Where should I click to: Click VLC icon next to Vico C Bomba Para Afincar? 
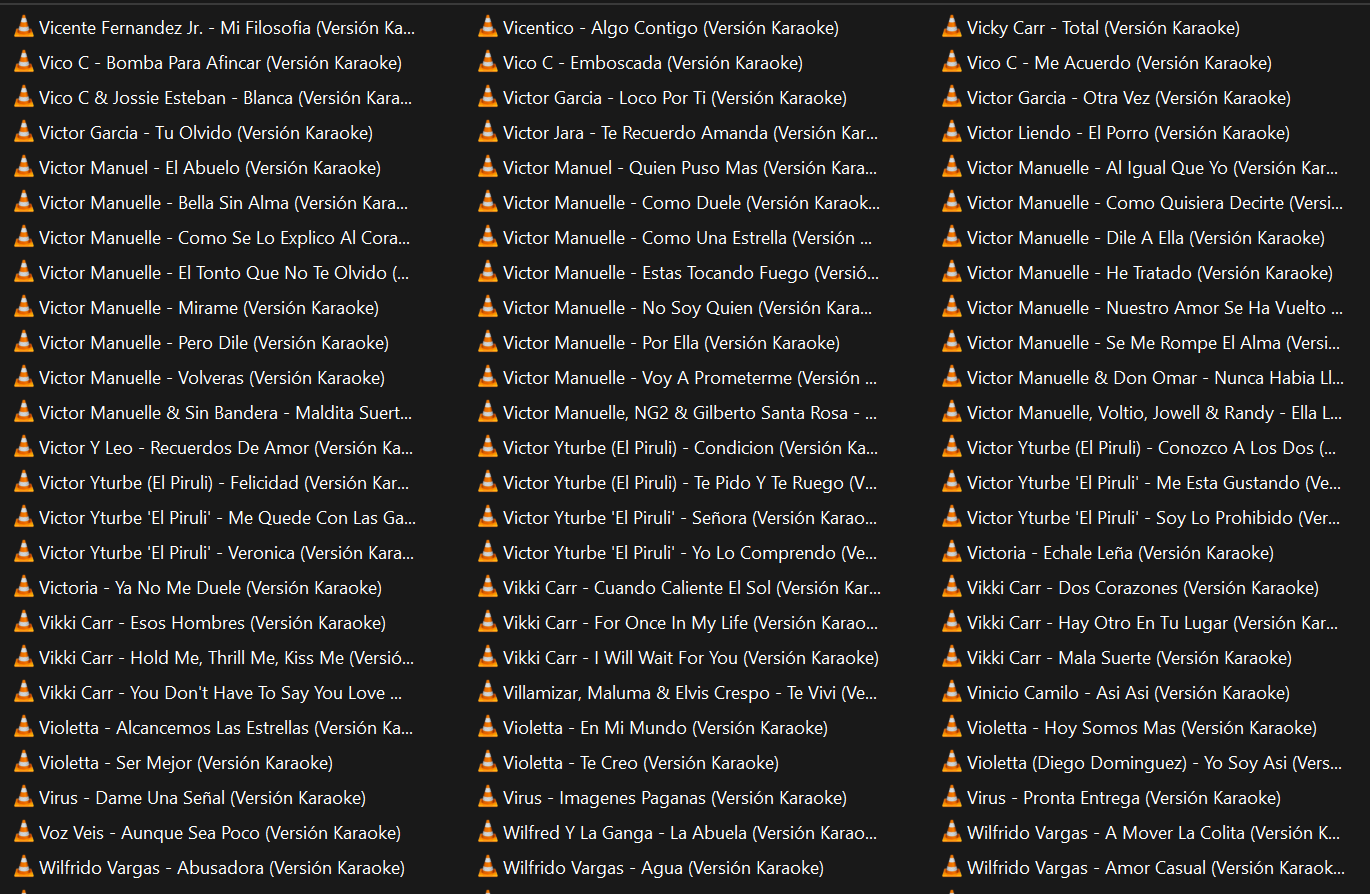tap(24, 62)
